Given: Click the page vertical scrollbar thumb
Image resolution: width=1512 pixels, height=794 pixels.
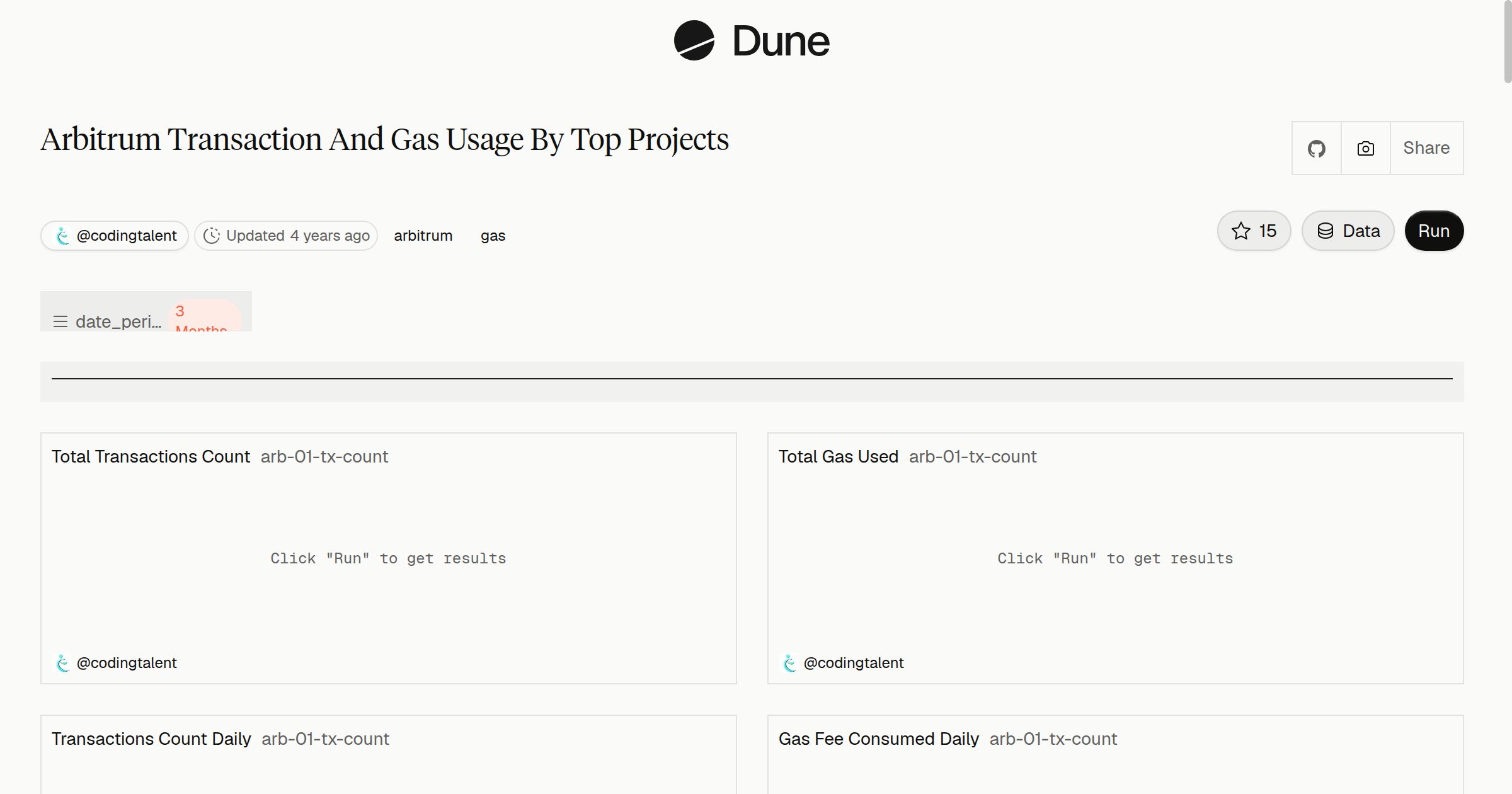Looking at the screenshot, I should [x=1508, y=42].
